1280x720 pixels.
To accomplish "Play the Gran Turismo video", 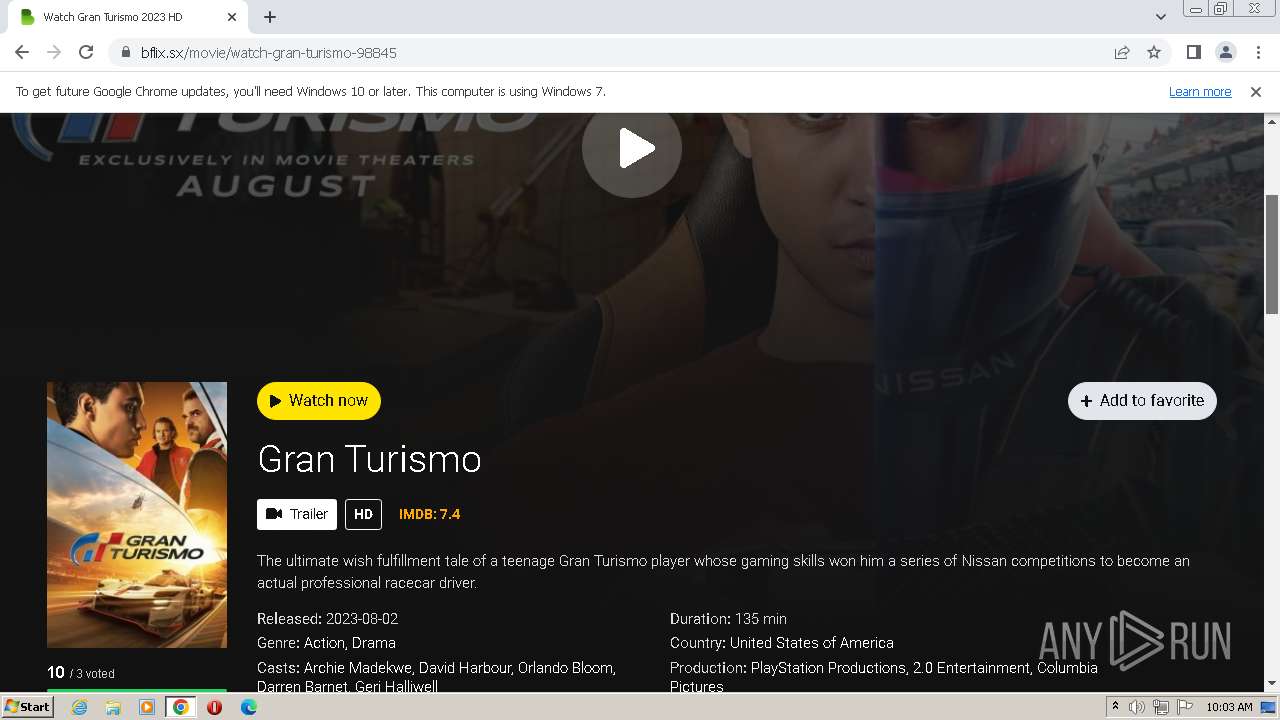I will [631, 148].
